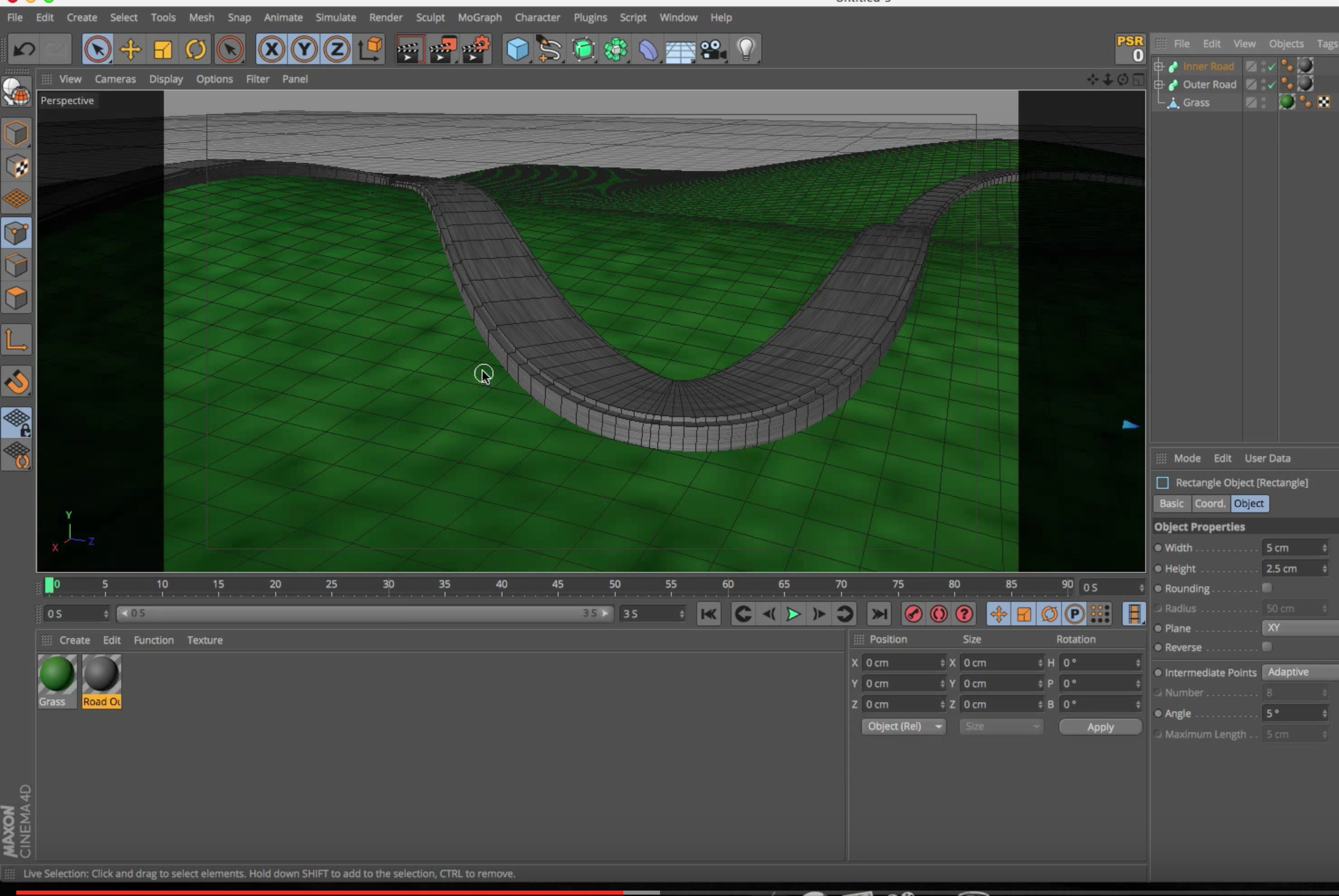This screenshot has height=896, width=1339.
Task: Switch to the Coord. tab
Action: point(1210,504)
